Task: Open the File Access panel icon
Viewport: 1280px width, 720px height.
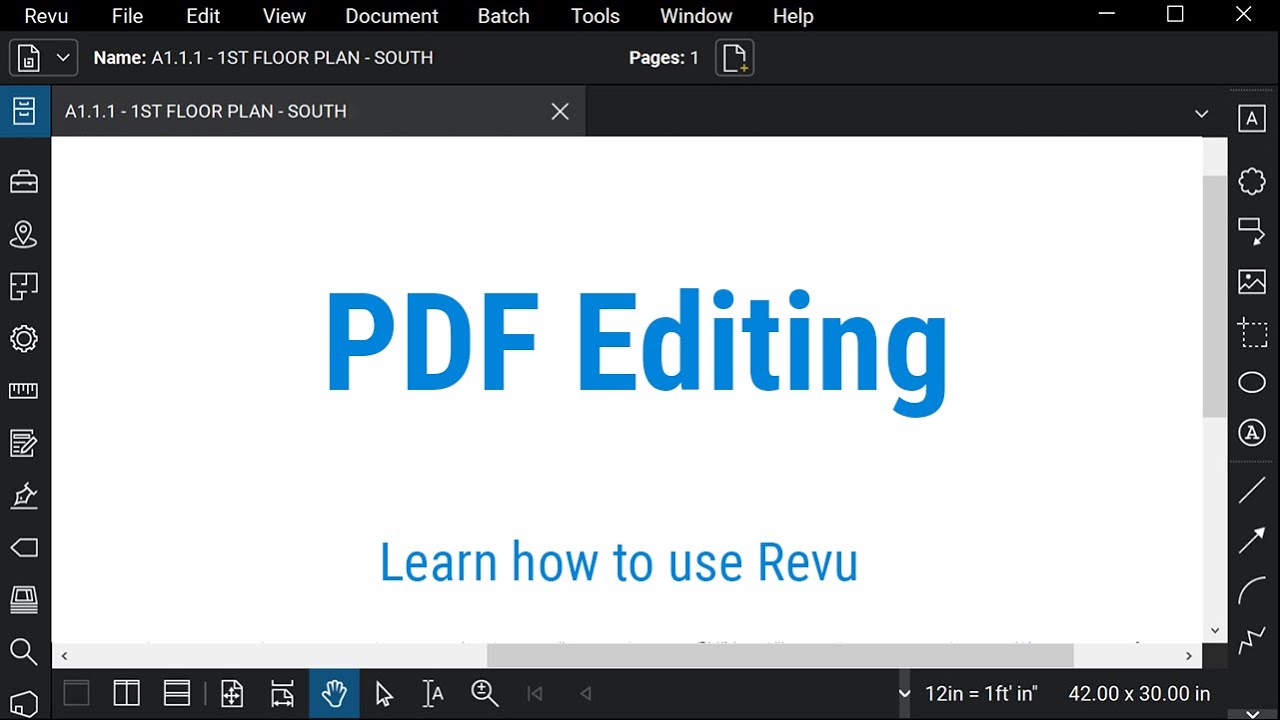Action: [24, 110]
